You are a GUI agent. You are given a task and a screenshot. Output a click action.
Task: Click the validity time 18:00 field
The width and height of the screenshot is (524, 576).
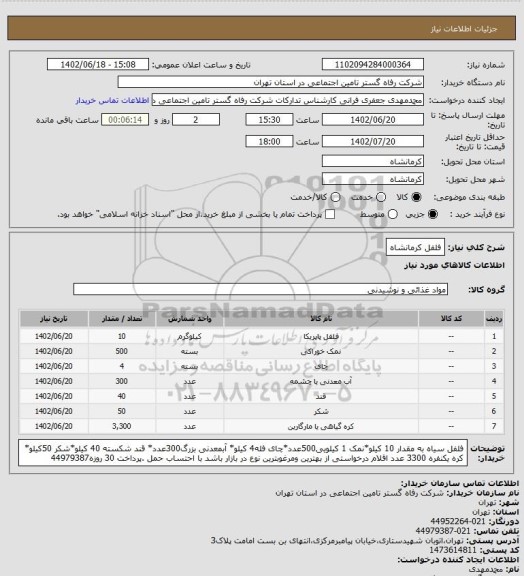pos(269,141)
